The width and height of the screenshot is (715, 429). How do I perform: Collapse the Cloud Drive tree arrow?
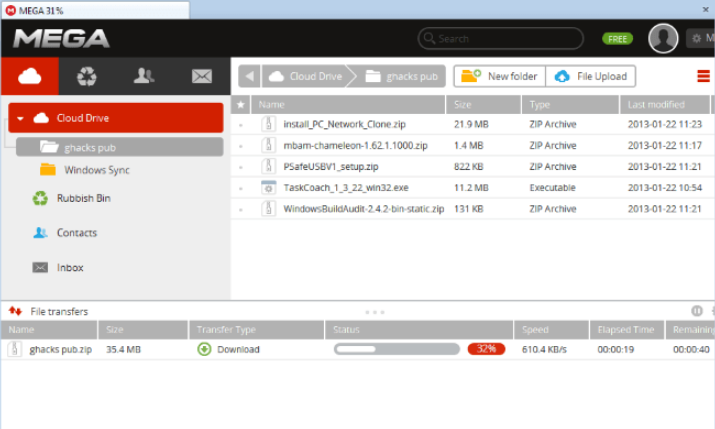pos(20,118)
